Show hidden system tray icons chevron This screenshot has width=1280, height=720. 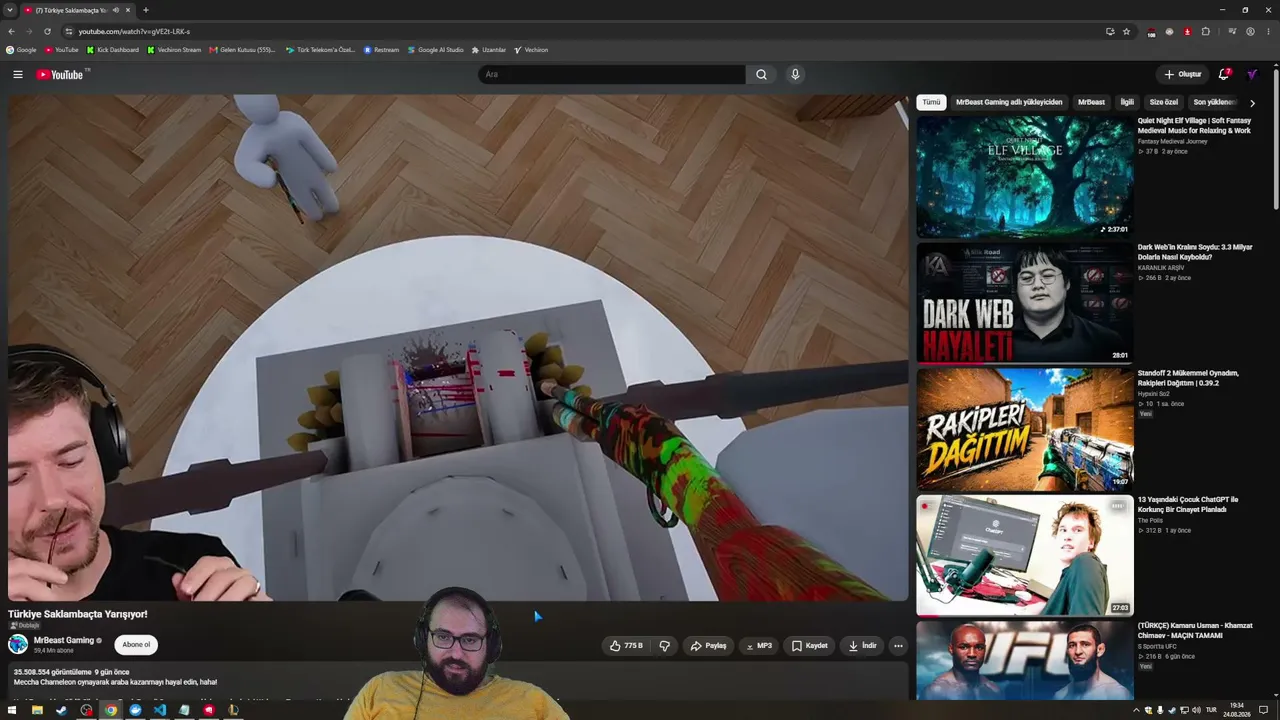pyautogui.click(x=1136, y=710)
